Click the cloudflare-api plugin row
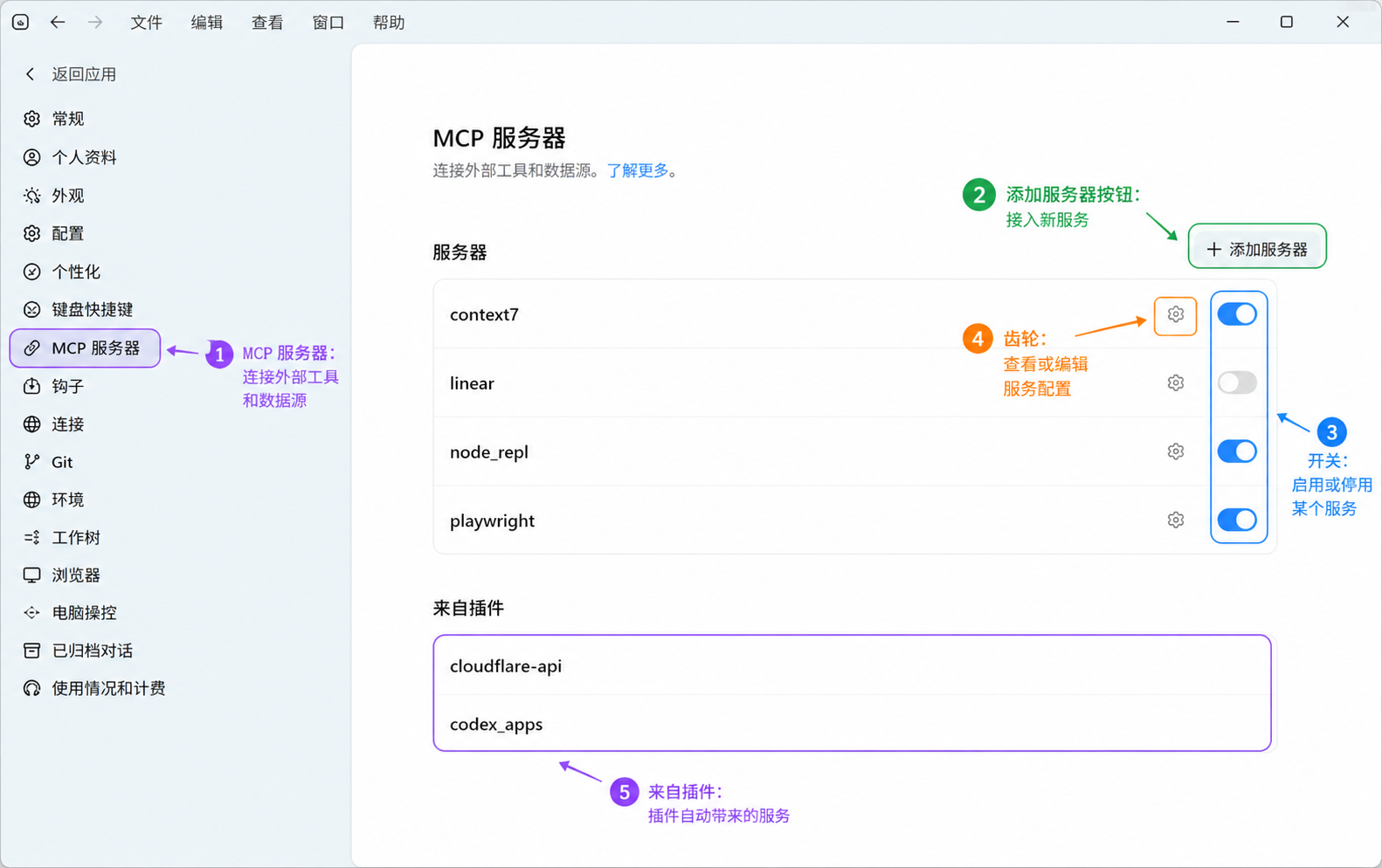This screenshot has width=1382, height=868. [852, 665]
